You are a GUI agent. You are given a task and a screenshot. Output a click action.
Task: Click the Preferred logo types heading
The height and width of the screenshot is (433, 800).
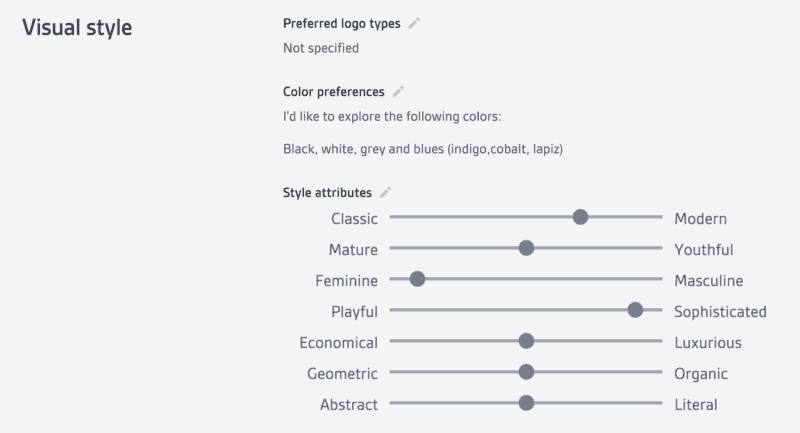click(341, 23)
